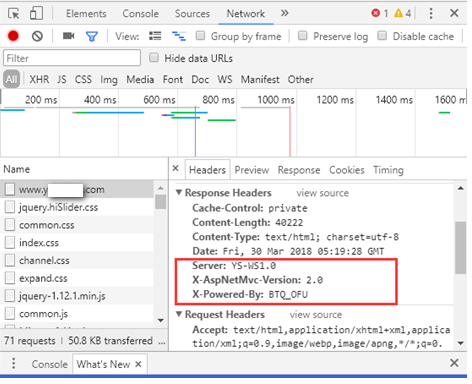Image resolution: width=472 pixels, height=384 pixels.
Task: Toggle the device toolbar icon
Action: [x=36, y=14]
